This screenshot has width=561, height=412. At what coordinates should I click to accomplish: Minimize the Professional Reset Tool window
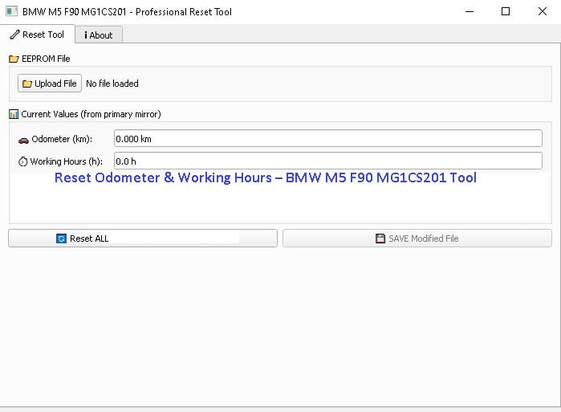coord(469,11)
